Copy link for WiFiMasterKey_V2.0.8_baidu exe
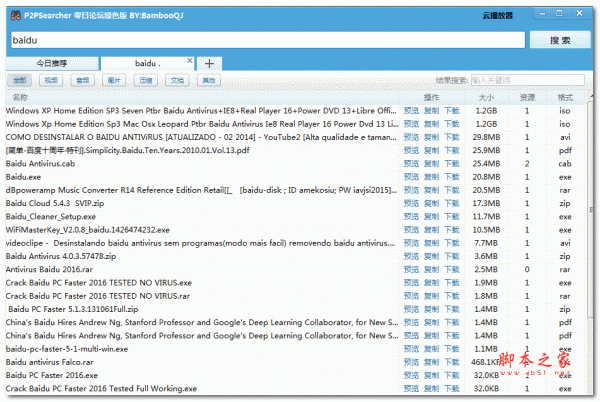This screenshot has width=600, height=402. [x=431, y=229]
